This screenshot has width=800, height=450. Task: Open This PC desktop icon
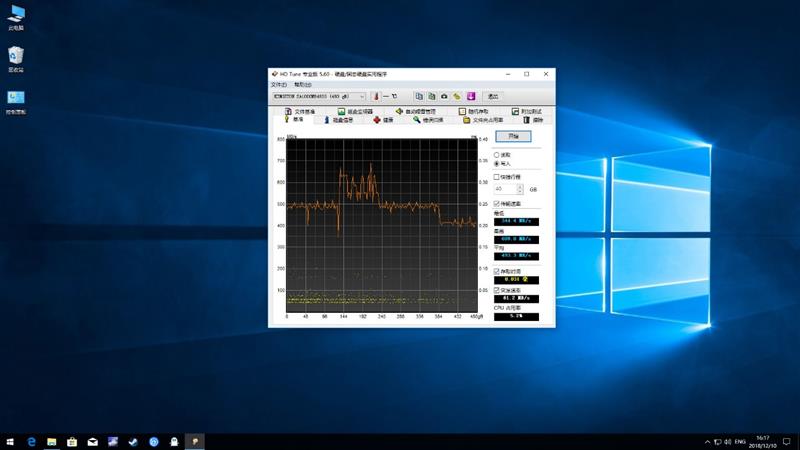coord(16,17)
